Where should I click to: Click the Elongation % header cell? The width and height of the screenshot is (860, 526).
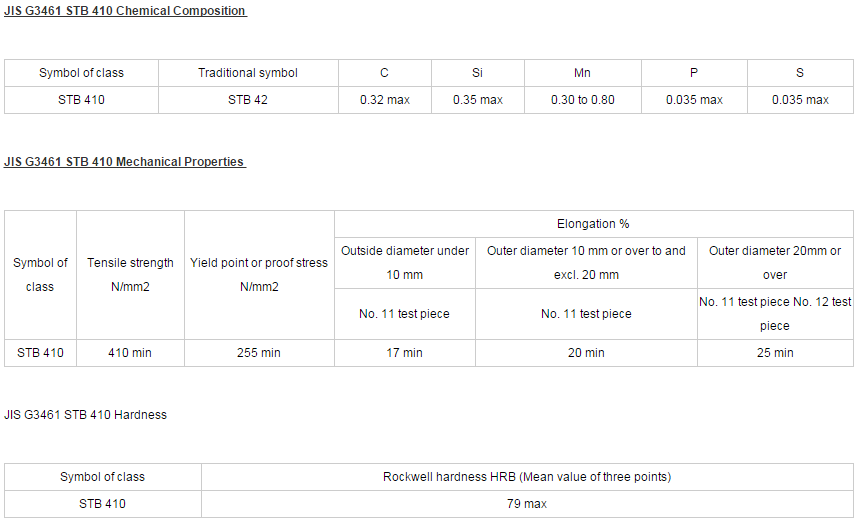click(x=593, y=224)
